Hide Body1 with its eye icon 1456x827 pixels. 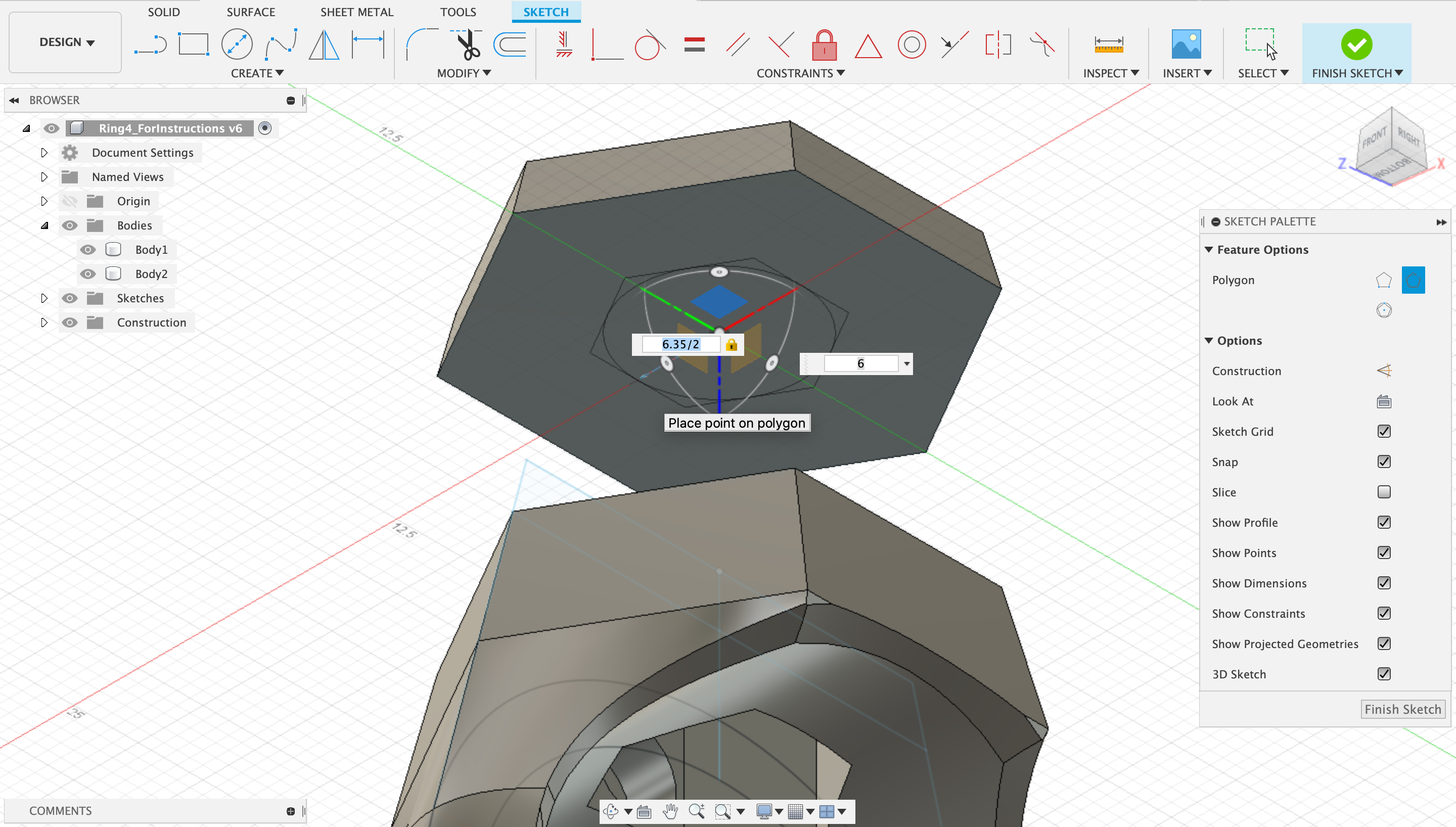point(87,249)
